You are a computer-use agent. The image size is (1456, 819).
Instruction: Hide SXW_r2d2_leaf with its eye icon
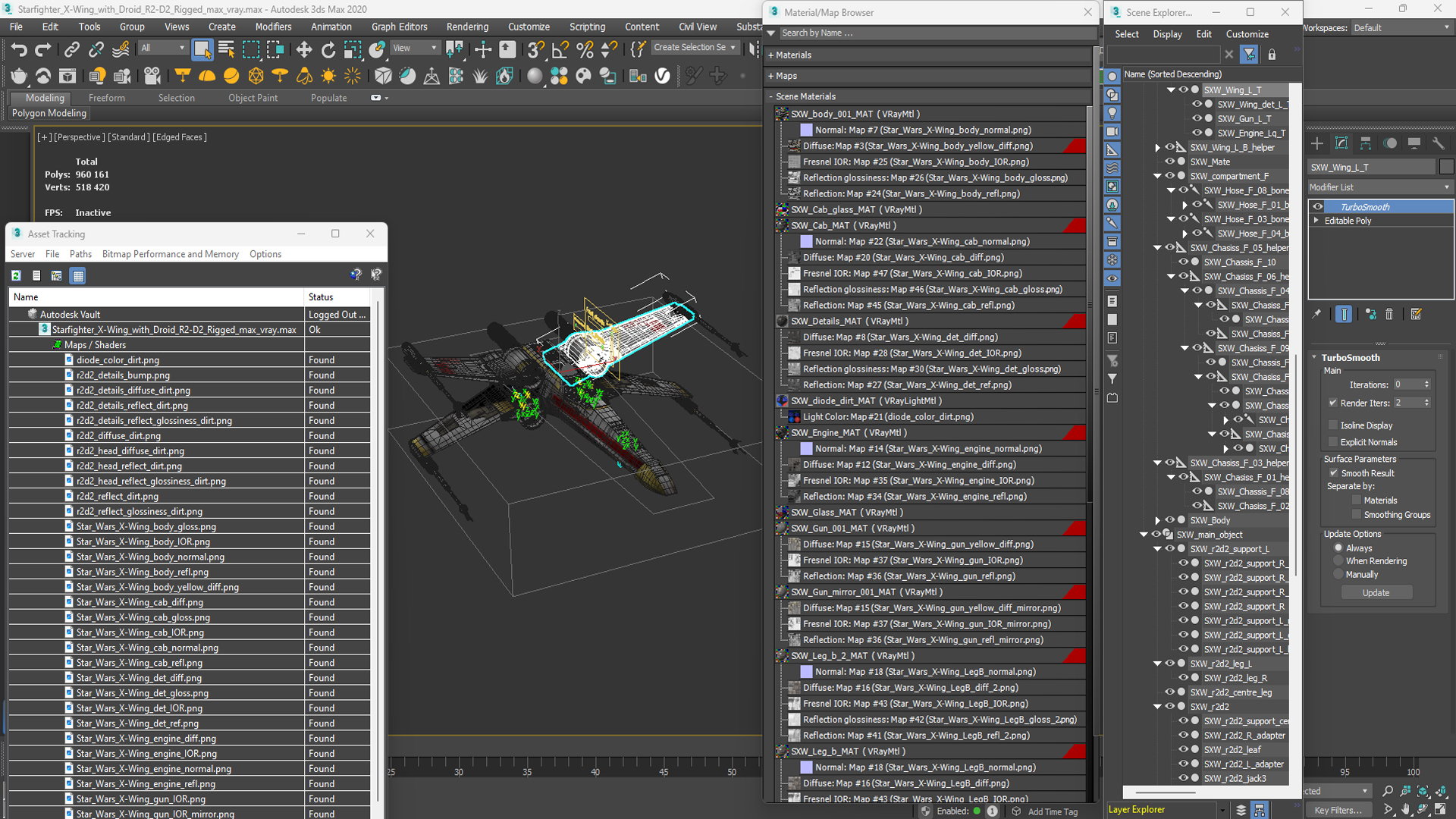tap(1183, 749)
